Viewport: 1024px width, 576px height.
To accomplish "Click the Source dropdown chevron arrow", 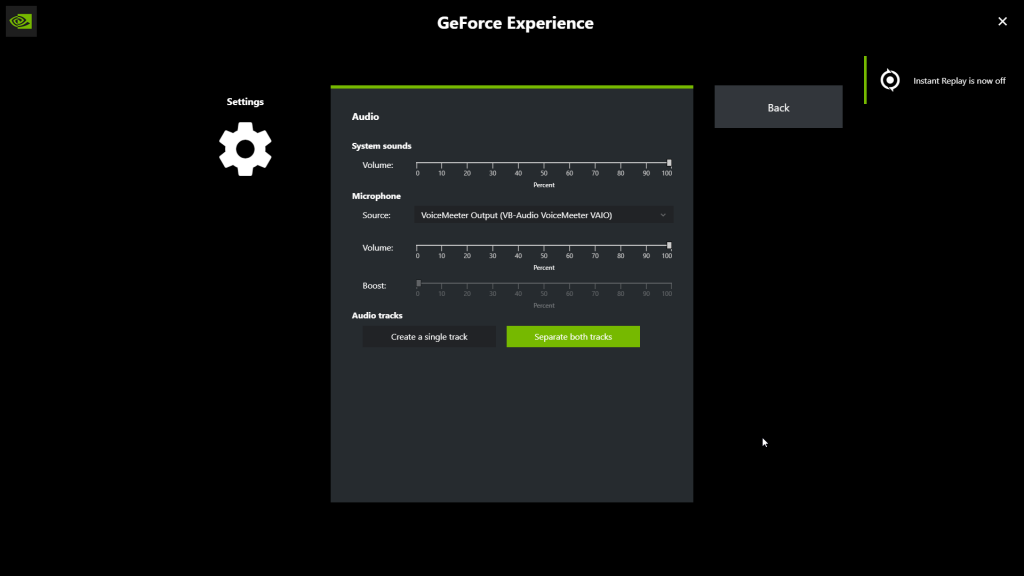I will 663,215.
